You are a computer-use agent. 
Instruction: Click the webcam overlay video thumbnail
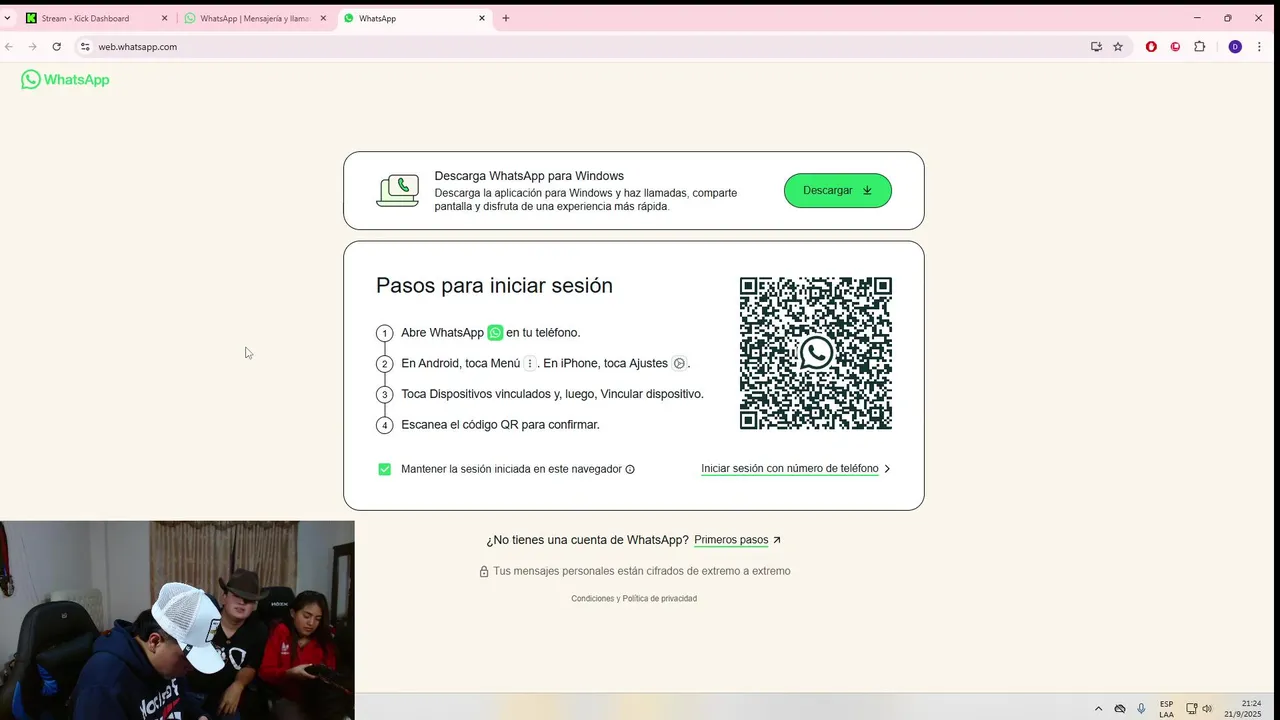tap(177, 620)
